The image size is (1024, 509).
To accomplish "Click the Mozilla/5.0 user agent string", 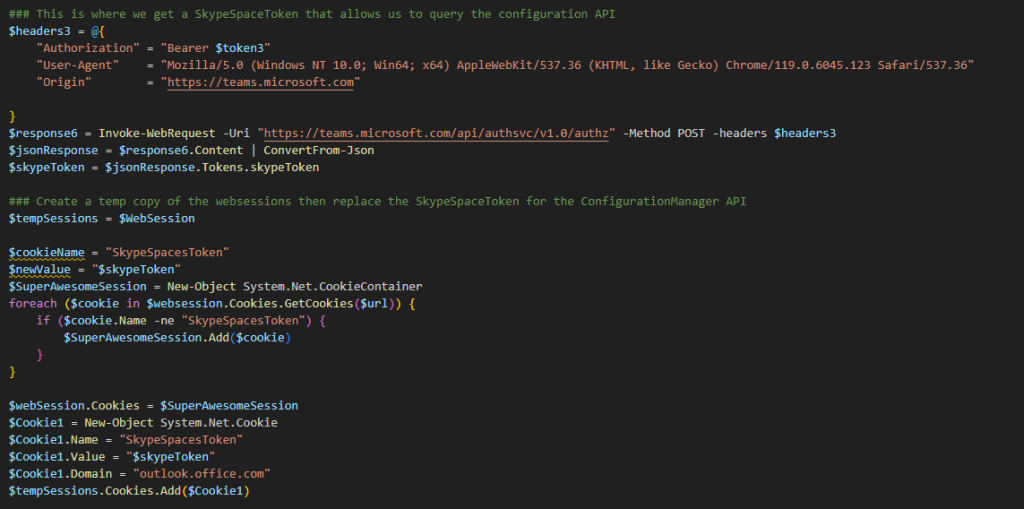I will pyautogui.click(x=568, y=65).
